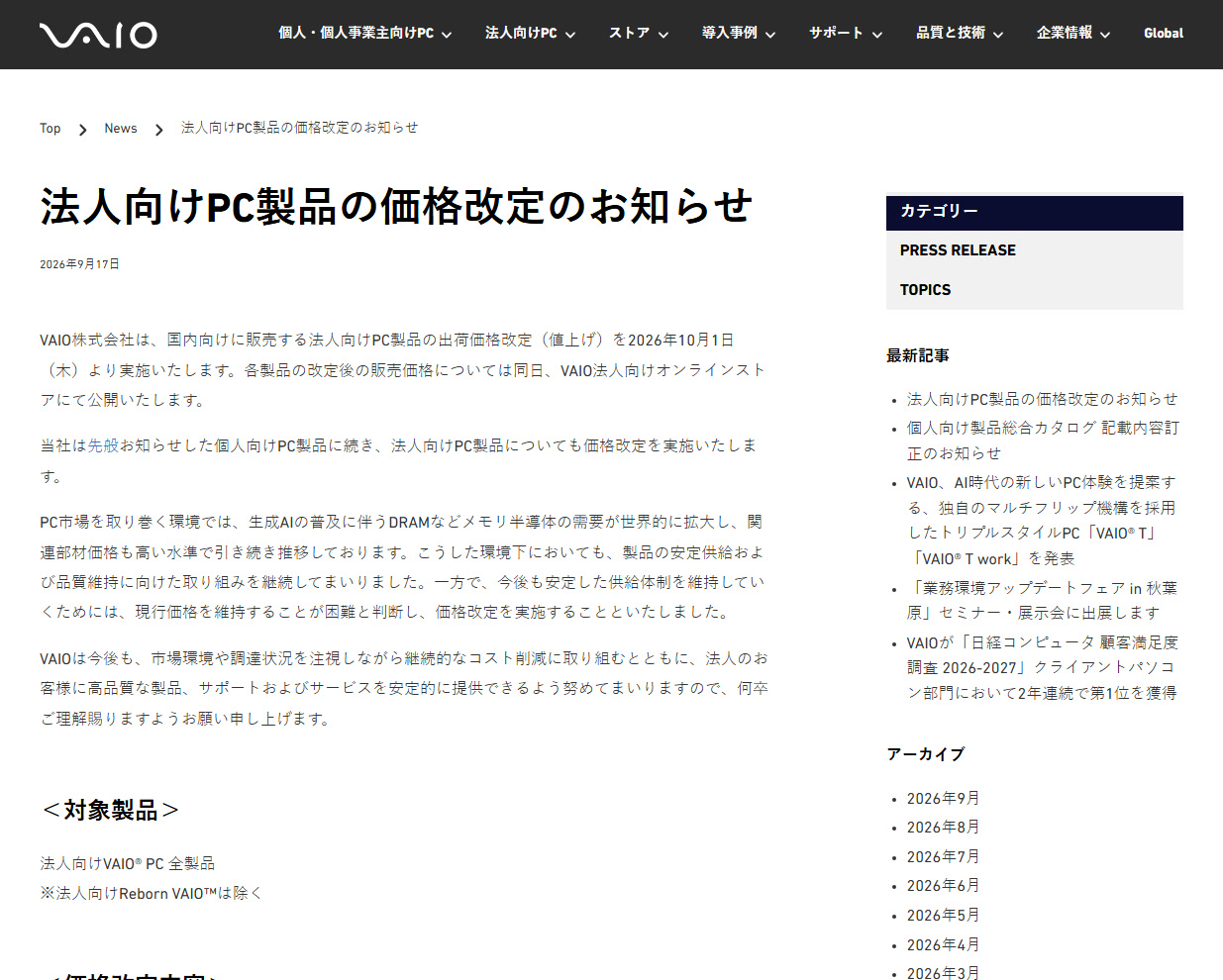Open 品質と技術 navigation menu
Image resolution: width=1223 pixels, height=980 pixels.
pyautogui.click(x=951, y=33)
